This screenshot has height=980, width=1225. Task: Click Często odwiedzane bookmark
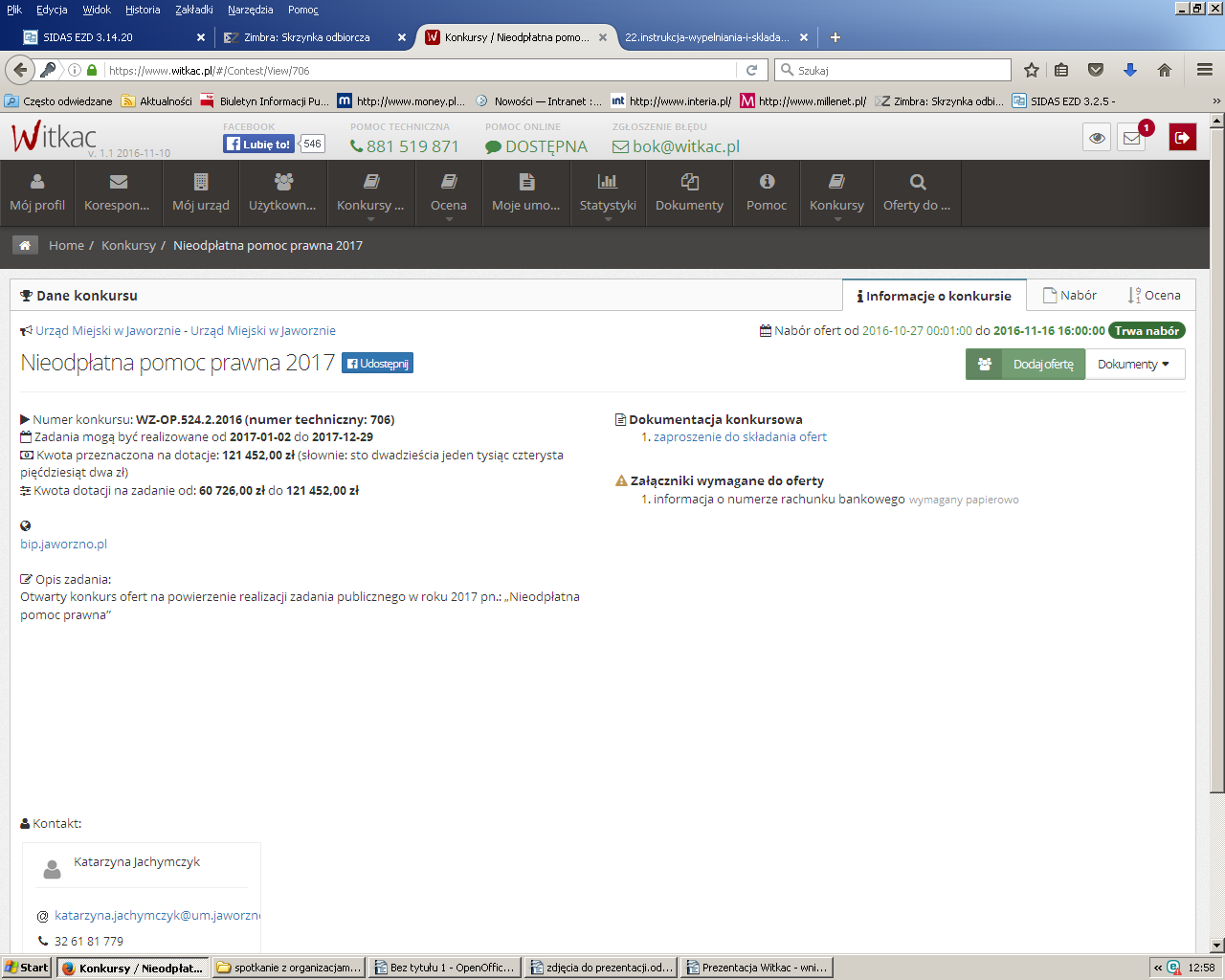[x=58, y=100]
